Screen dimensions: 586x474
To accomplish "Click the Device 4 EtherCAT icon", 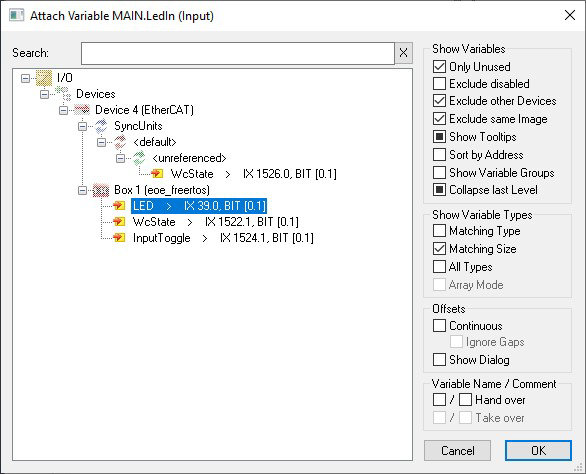I will point(82,110).
